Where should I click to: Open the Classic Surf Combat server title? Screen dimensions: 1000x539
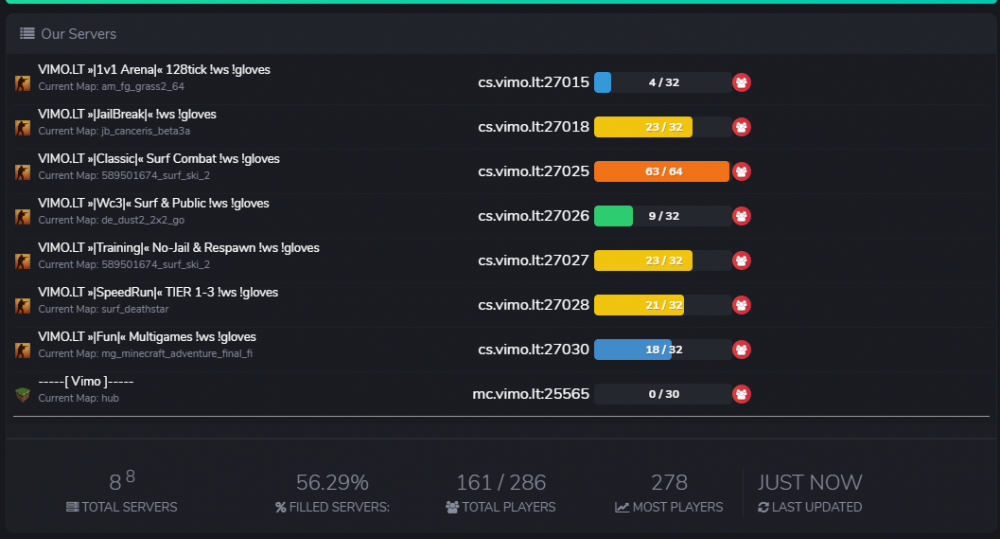click(x=159, y=159)
